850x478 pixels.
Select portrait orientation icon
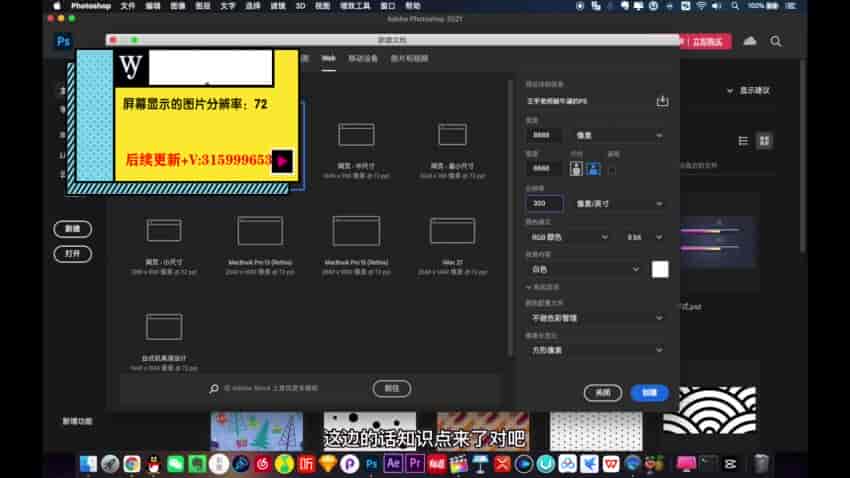[x=576, y=169]
